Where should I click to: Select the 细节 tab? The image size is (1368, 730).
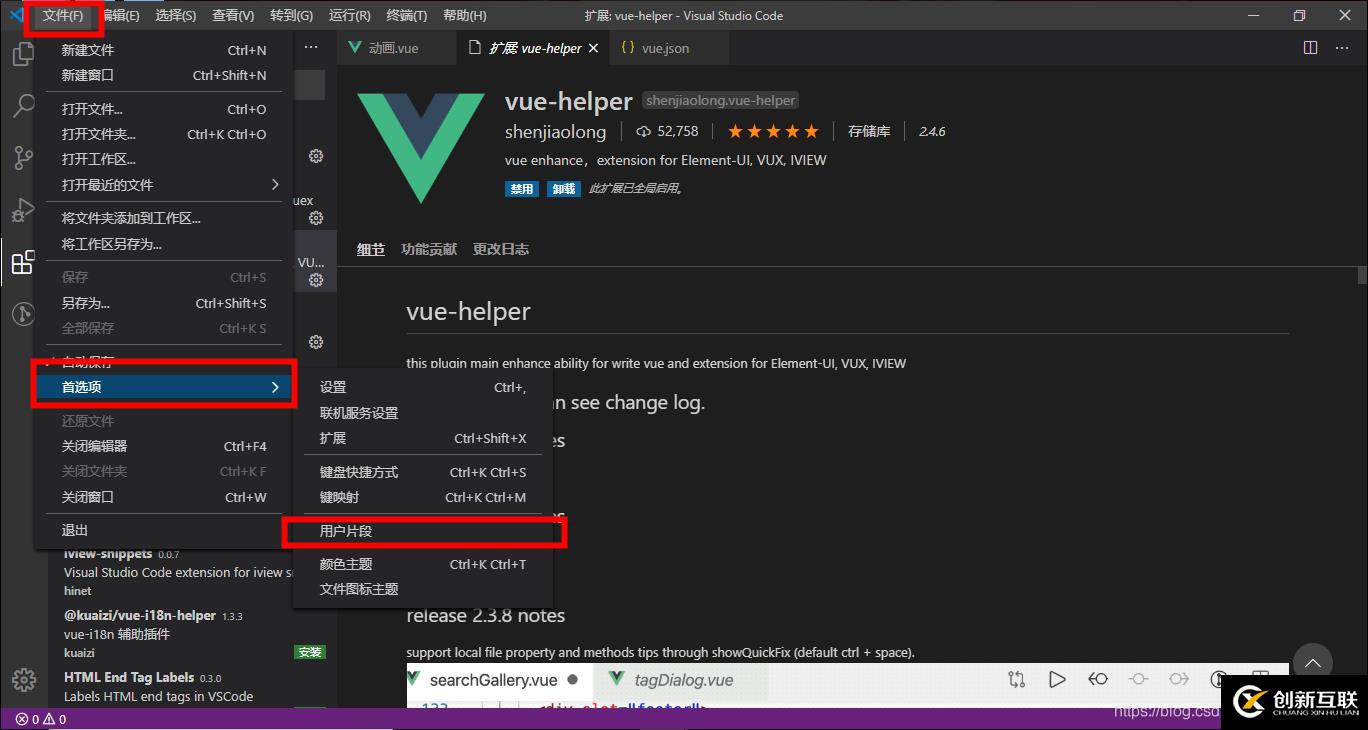pyautogui.click(x=371, y=249)
